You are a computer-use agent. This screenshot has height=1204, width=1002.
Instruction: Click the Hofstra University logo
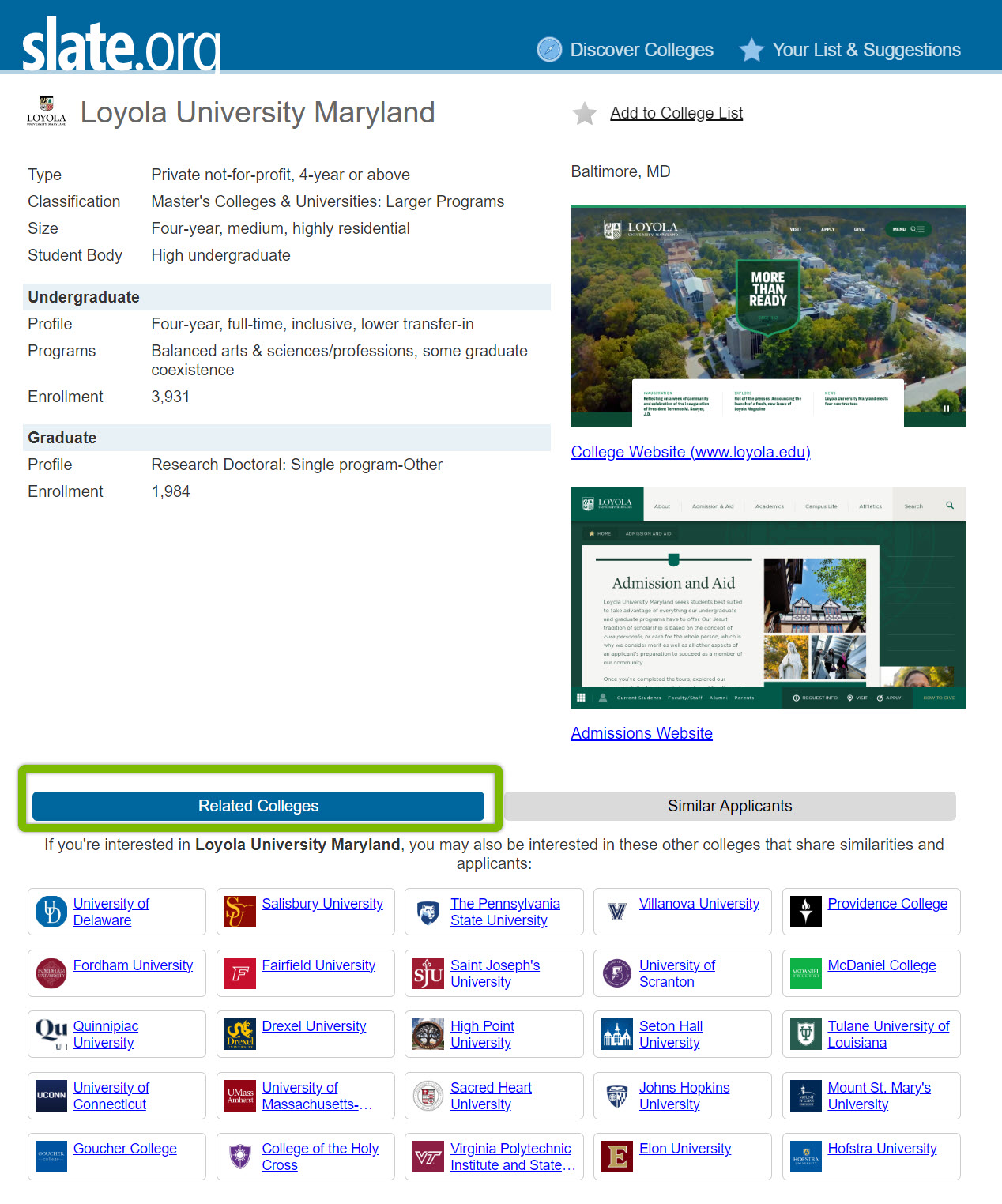[806, 1157]
